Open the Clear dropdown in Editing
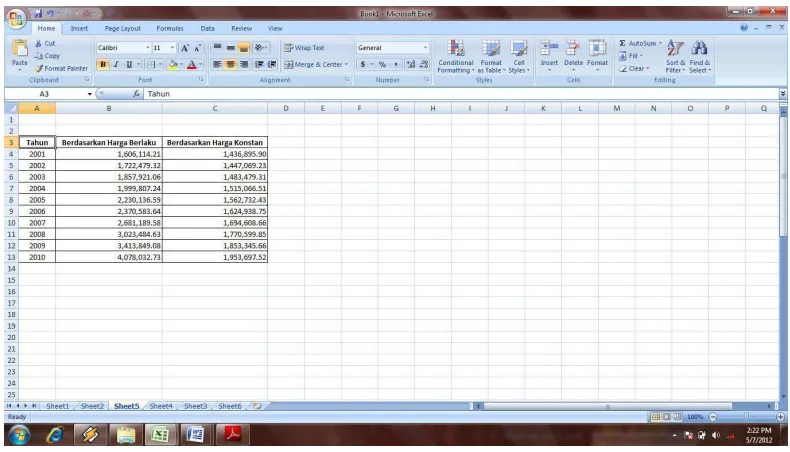The image size is (790, 452). (x=634, y=69)
